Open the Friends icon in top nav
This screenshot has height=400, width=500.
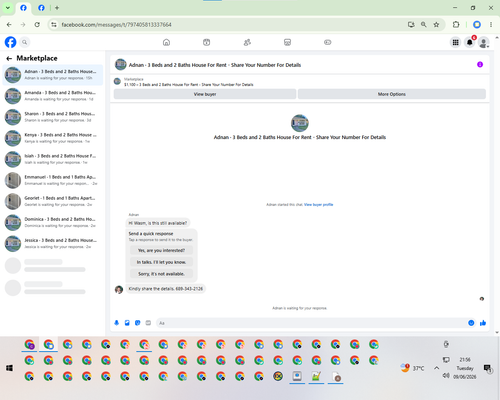247,42
